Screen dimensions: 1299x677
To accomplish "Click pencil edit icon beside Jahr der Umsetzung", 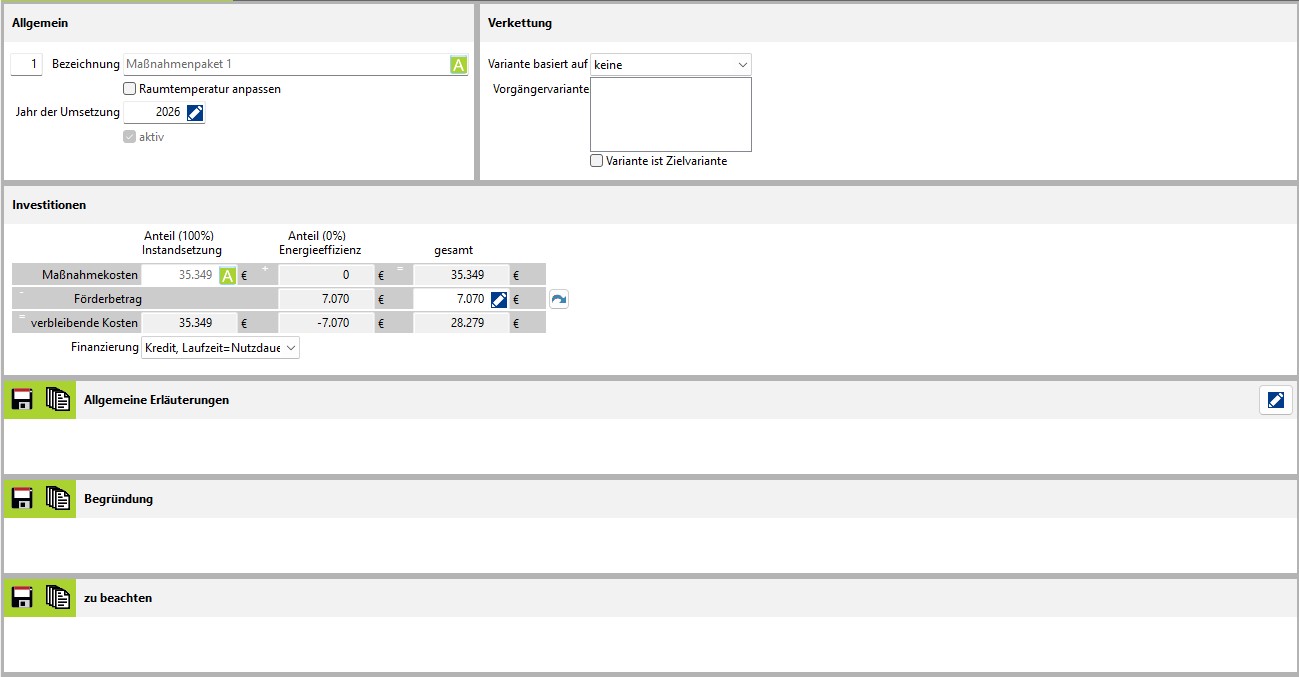I will pyautogui.click(x=195, y=113).
